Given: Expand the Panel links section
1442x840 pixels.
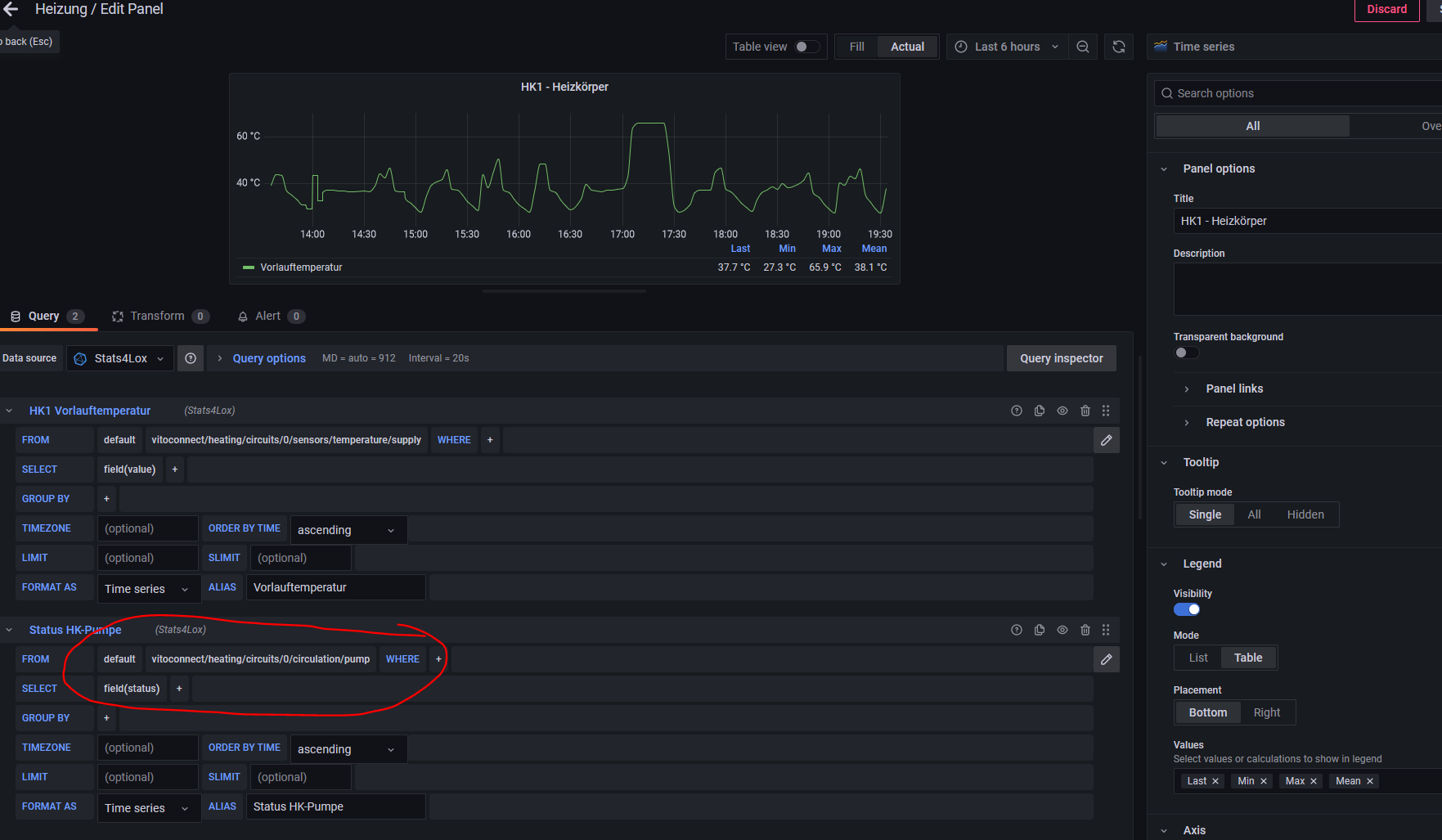Looking at the screenshot, I should (x=1233, y=389).
